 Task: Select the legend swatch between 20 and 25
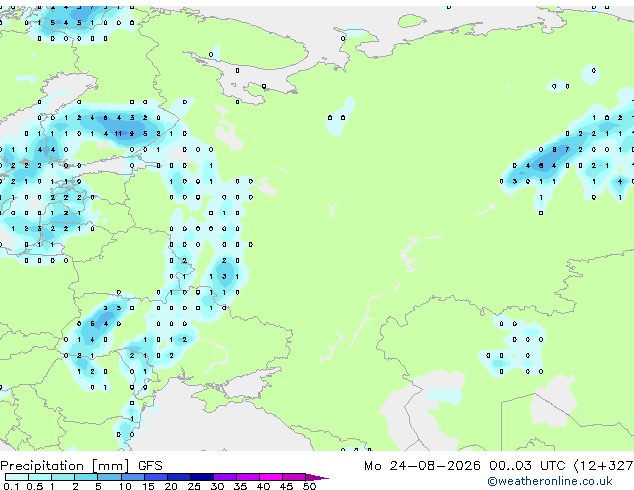(x=178, y=477)
